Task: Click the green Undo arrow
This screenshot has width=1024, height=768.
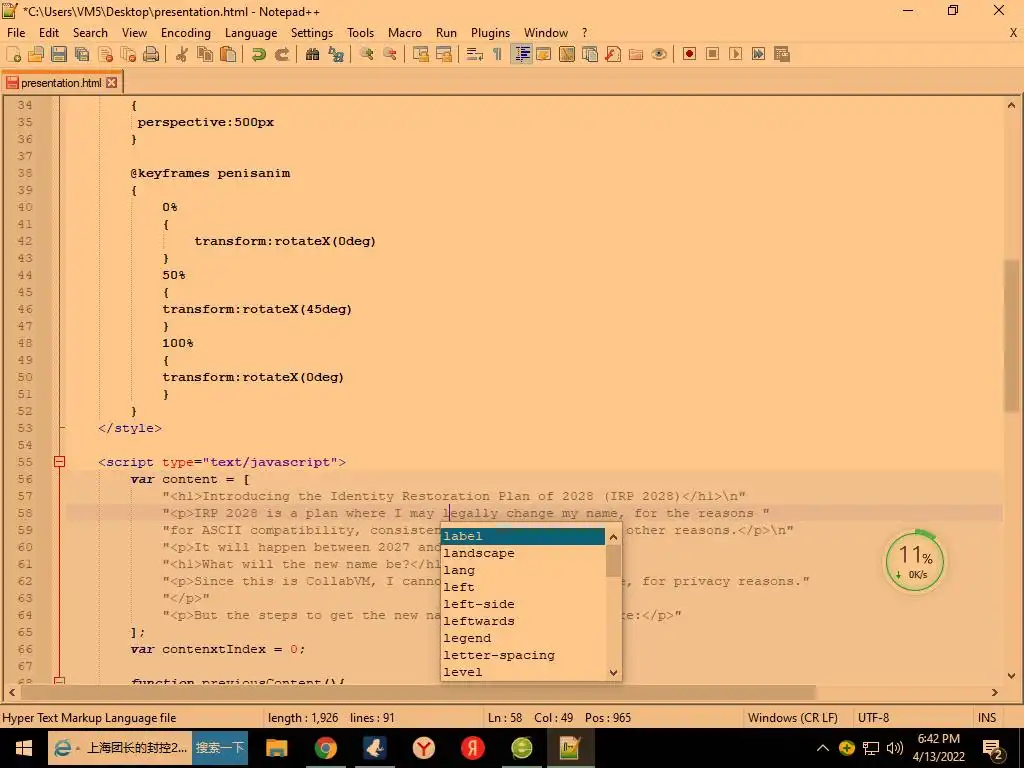Action: tap(259, 54)
